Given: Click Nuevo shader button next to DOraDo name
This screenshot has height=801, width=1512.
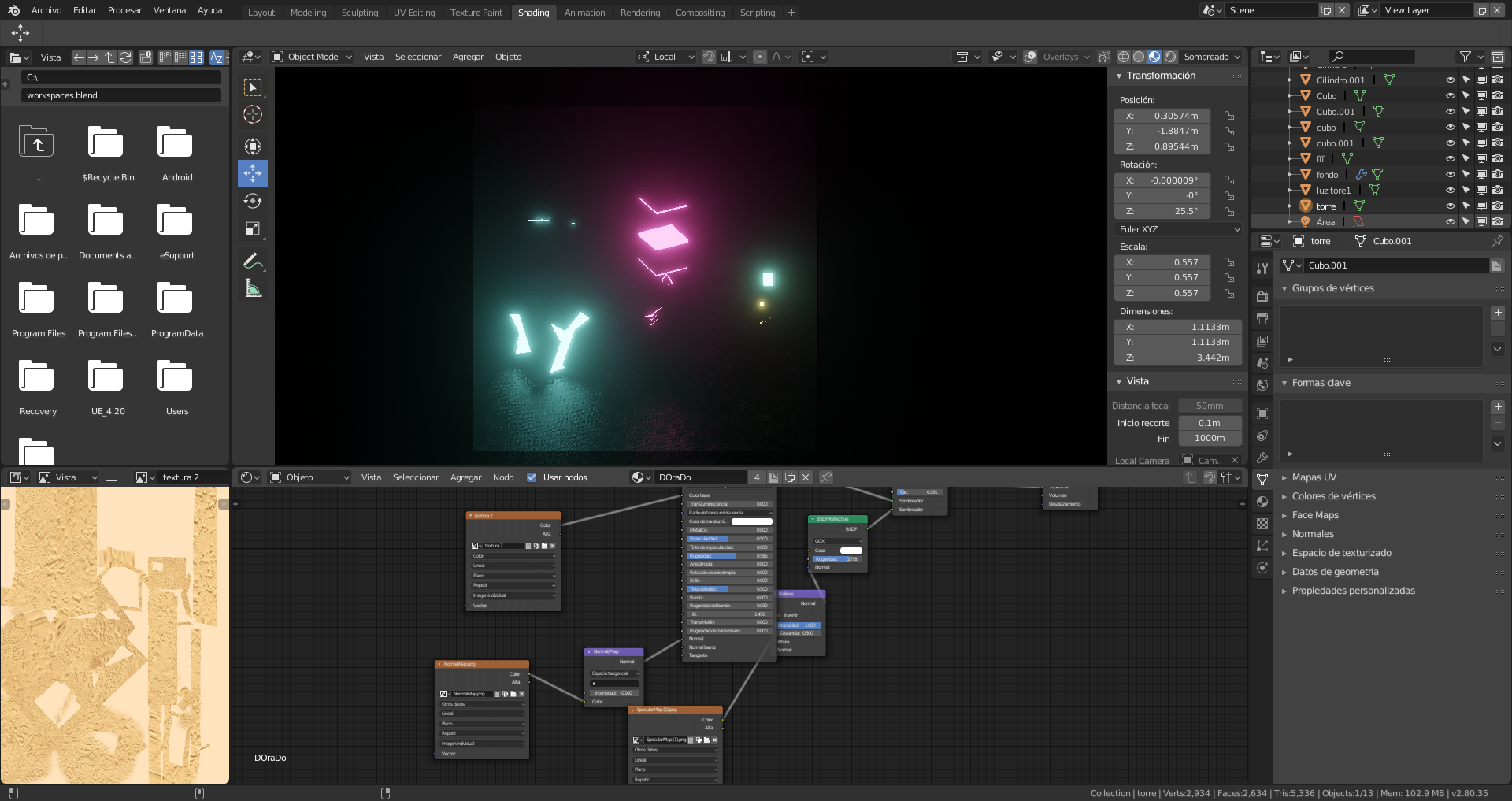Looking at the screenshot, I should coord(773,477).
